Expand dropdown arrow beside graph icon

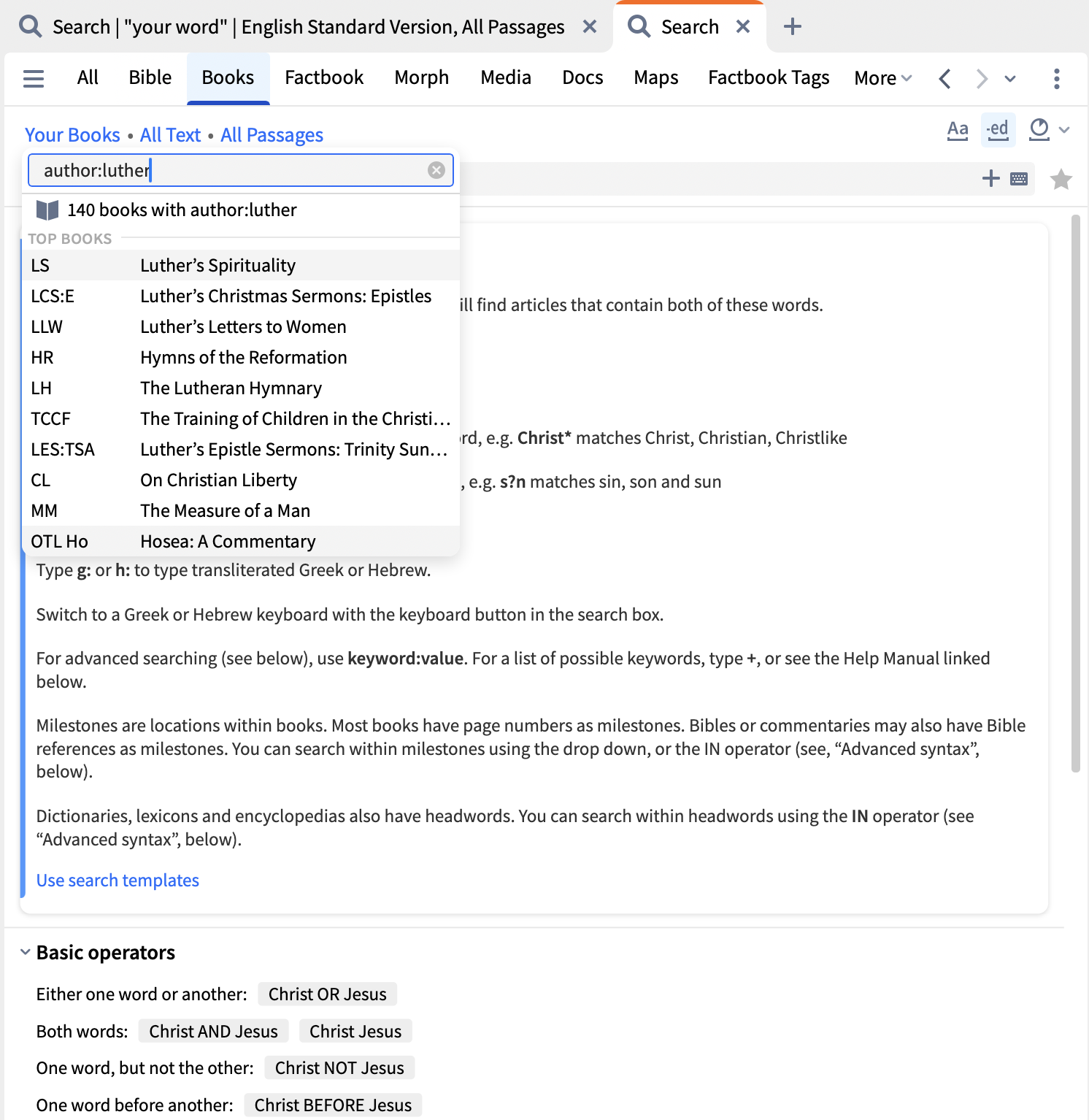1064,130
